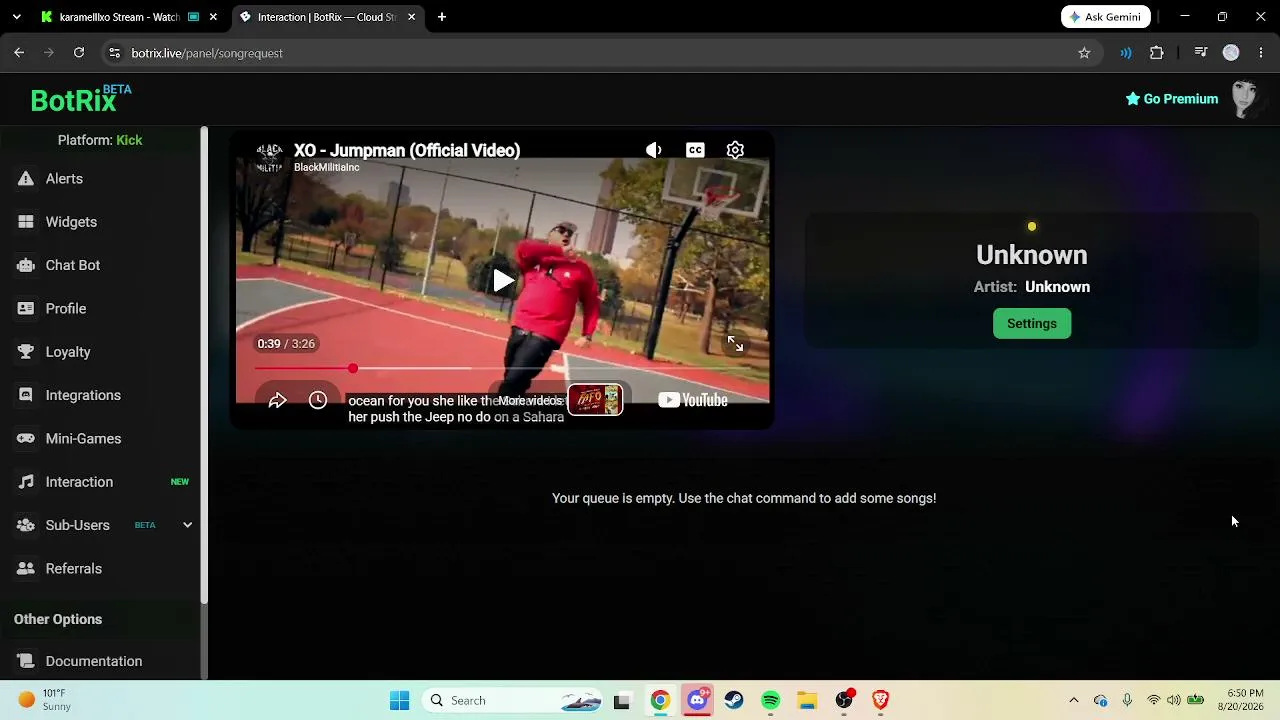The width and height of the screenshot is (1280, 720).
Task: Open the Chrome three-dot menu
Action: [1261, 53]
